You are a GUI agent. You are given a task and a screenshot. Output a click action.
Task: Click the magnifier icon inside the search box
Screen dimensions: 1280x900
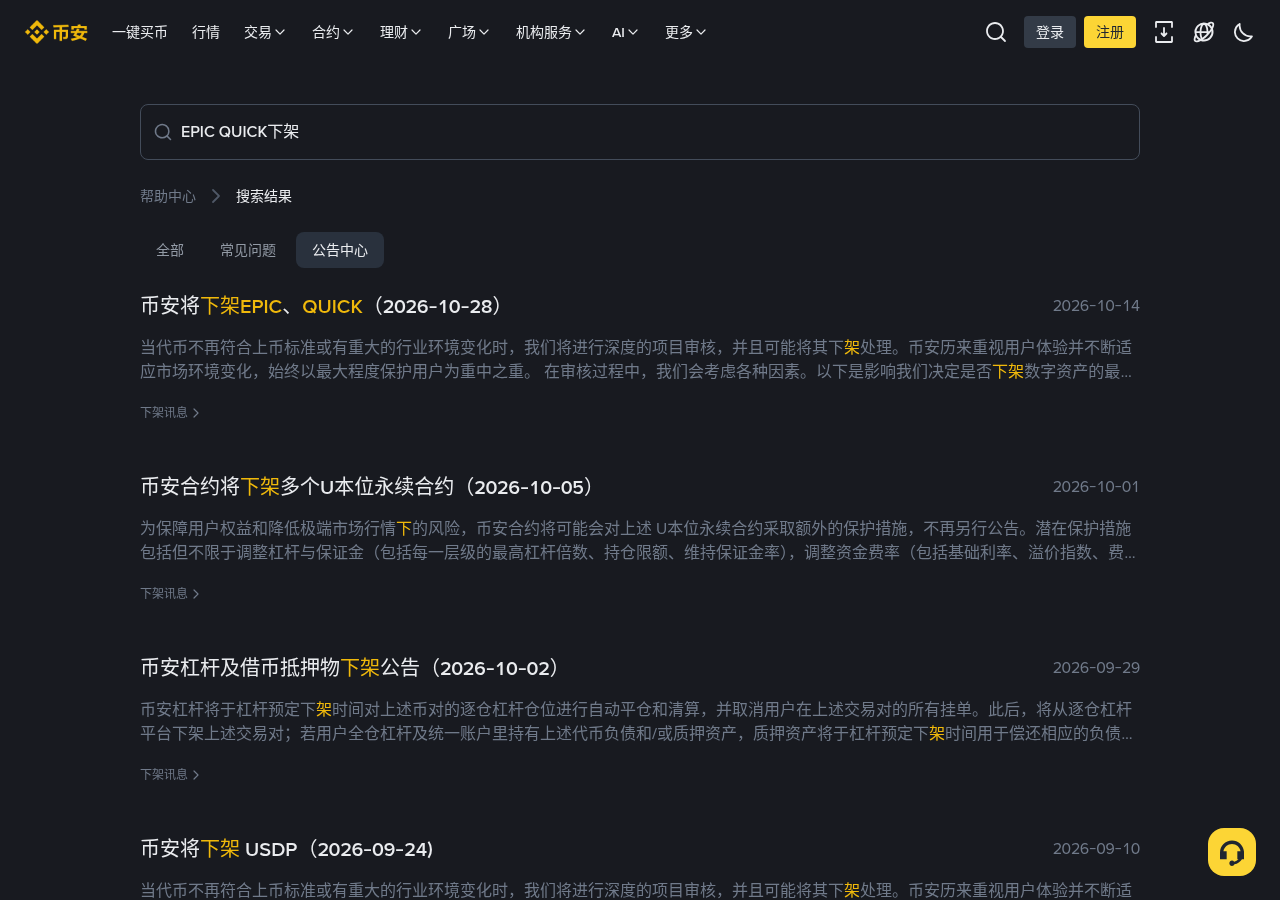click(x=163, y=132)
